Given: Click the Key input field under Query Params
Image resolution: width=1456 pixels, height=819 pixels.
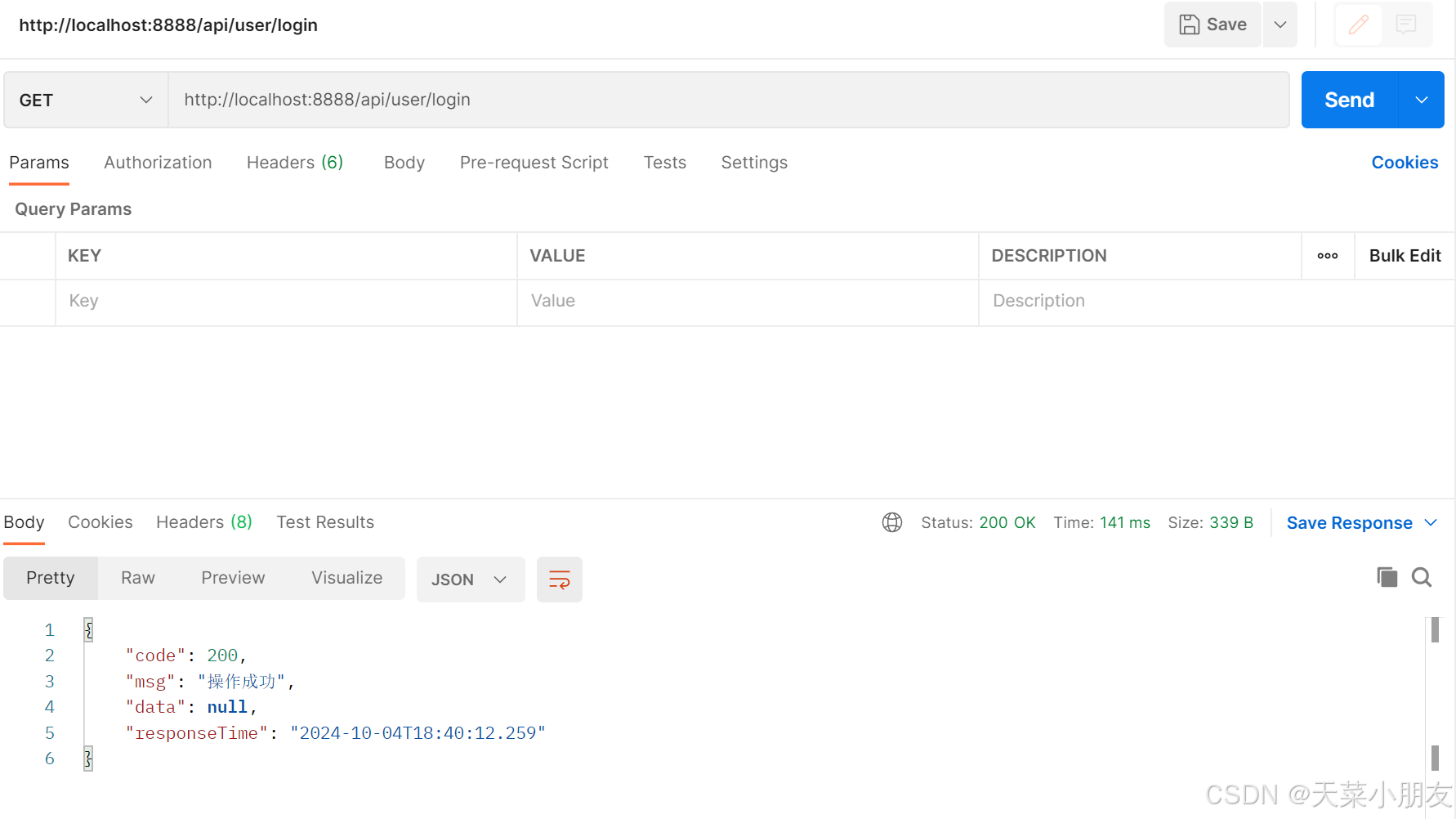Looking at the screenshot, I should [x=286, y=301].
